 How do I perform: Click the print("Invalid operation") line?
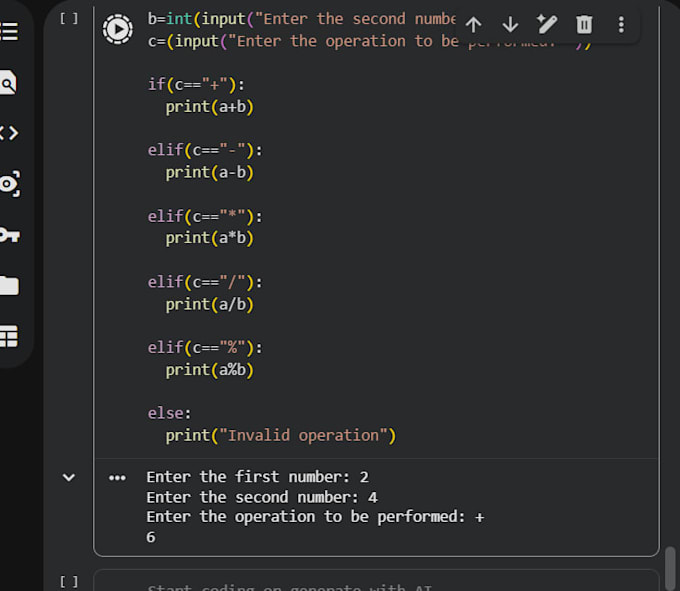pos(281,435)
